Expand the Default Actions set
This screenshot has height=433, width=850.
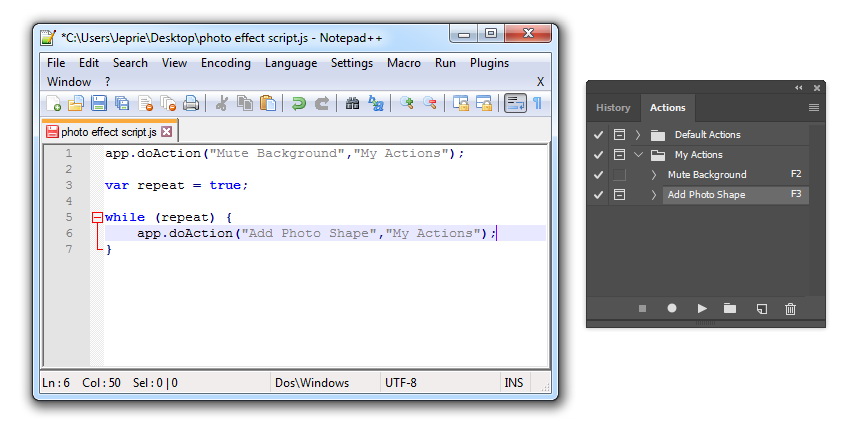[x=638, y=134]
